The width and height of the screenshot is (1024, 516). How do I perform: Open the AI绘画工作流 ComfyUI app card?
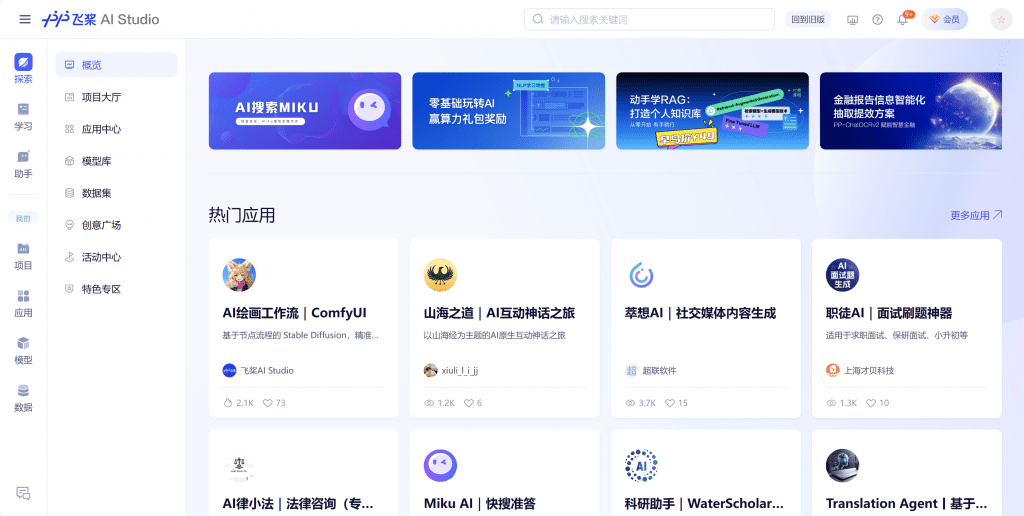tap(303, 328)
